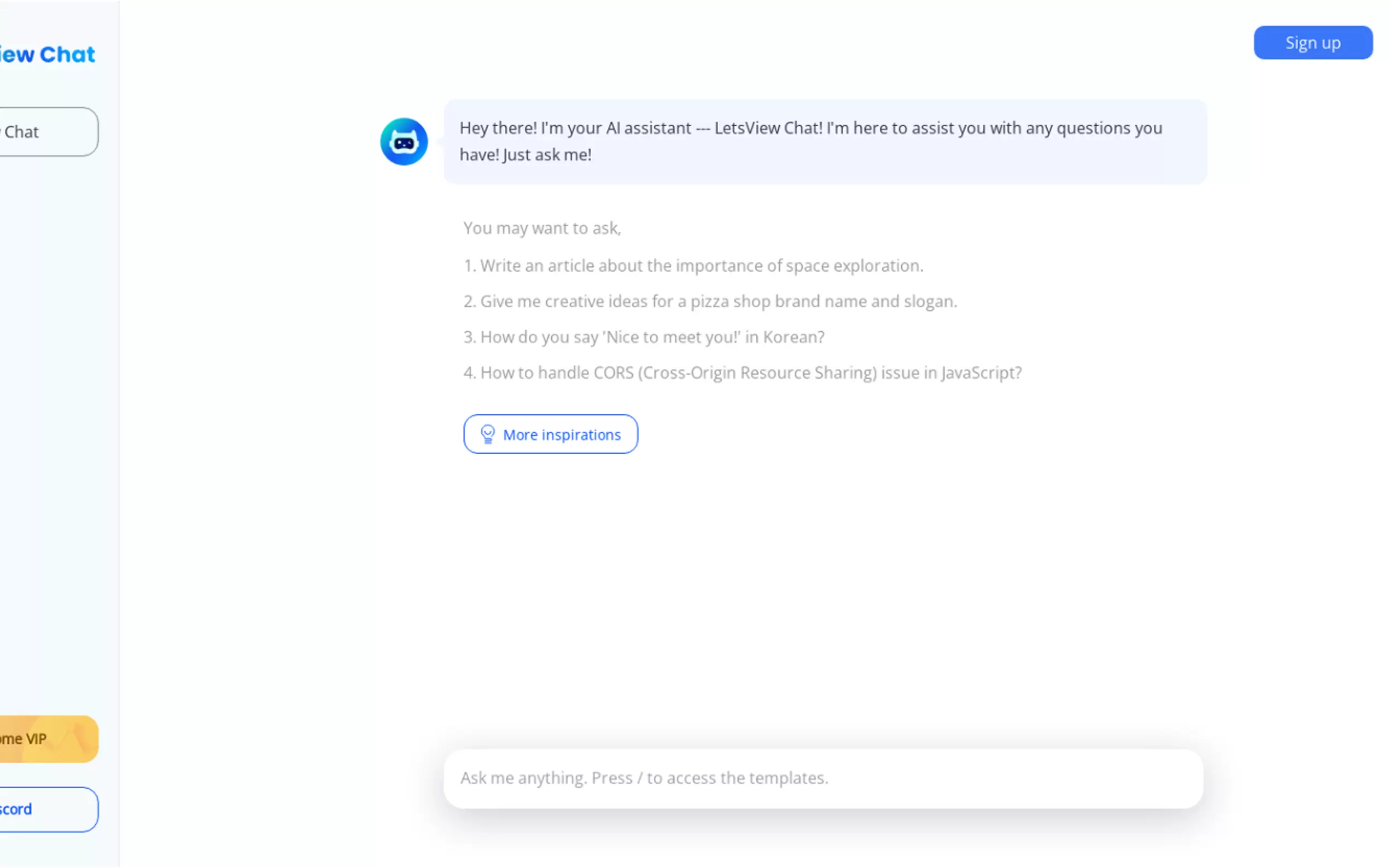Click the Become VIP text label
1389x868 pixels.
point(23,739)
